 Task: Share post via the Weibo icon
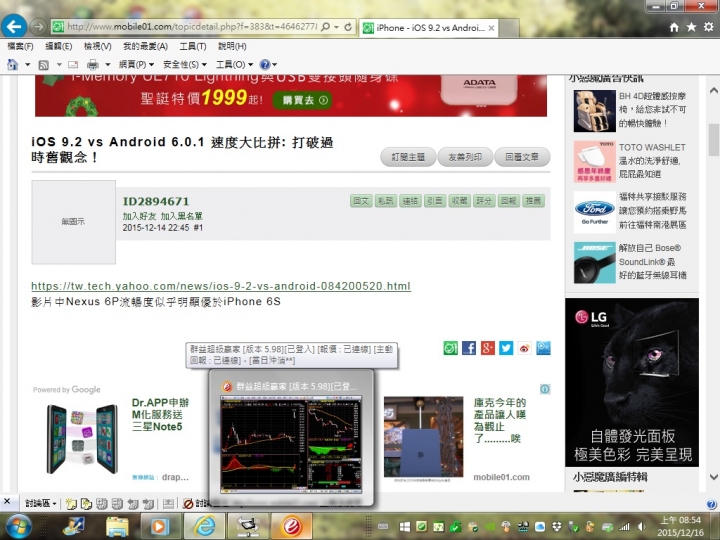(x=525, y=348)
